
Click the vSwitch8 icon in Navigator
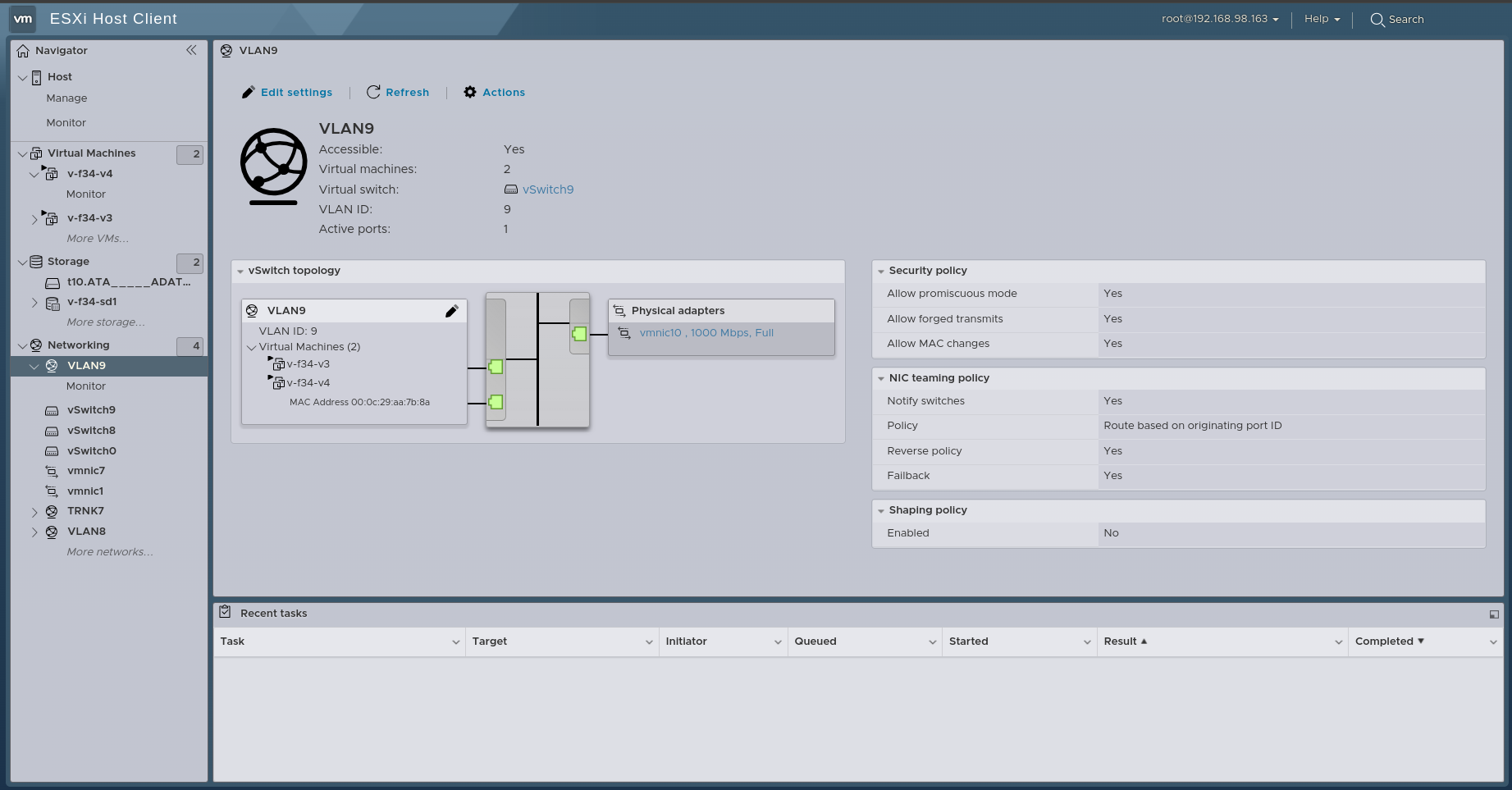click(52, 431)
